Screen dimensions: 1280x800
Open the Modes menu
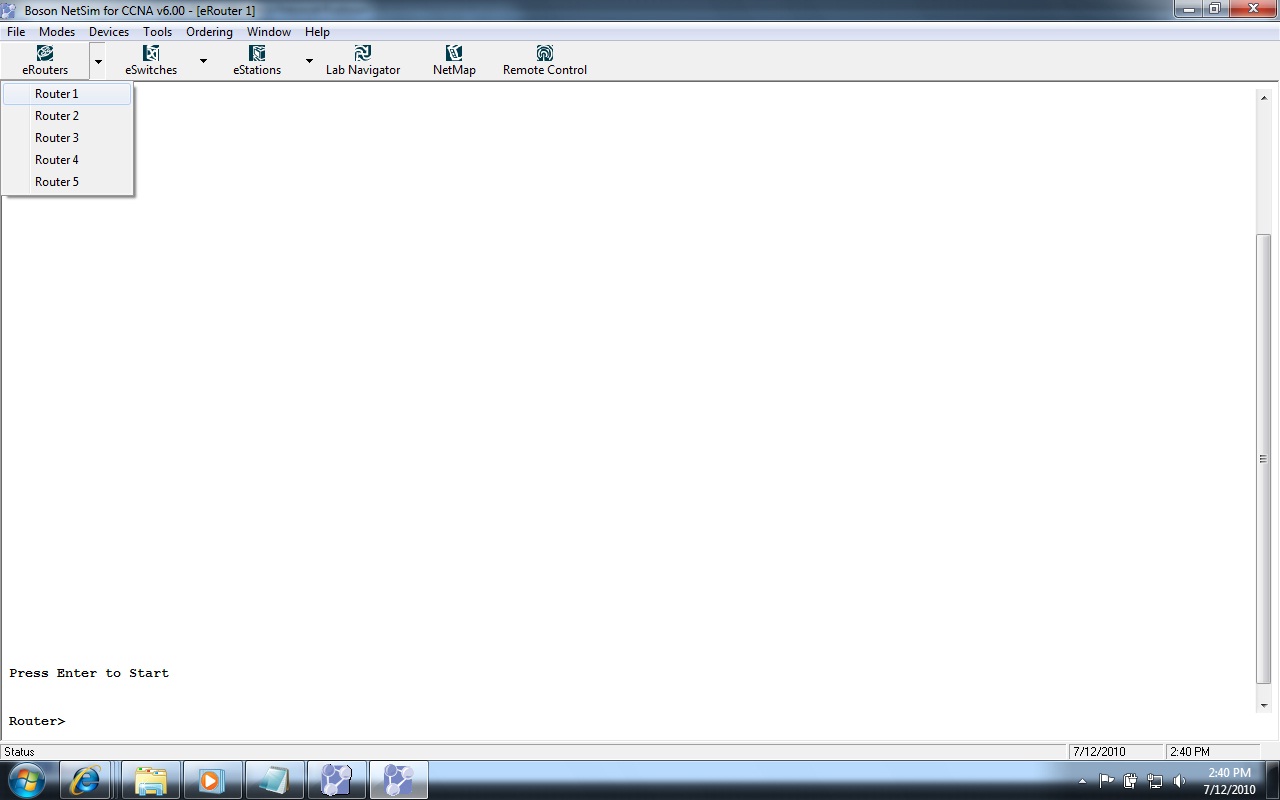[57, 32]
